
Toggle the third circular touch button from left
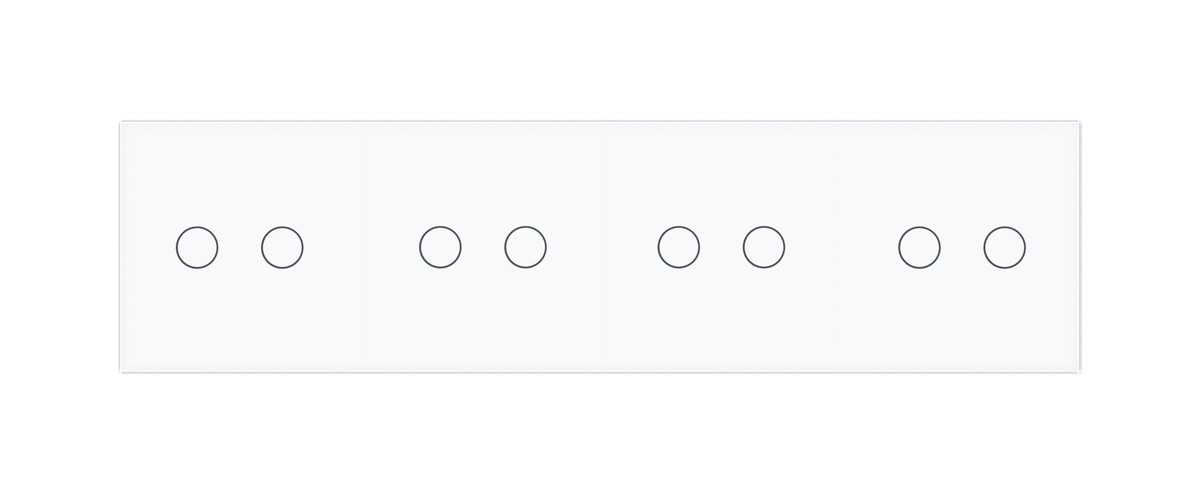440,247
